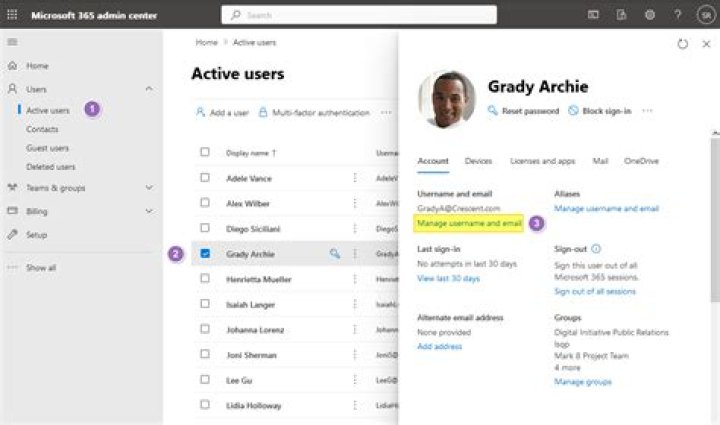The height and width of the screenshot is (425, 720).
Task: Switch to Licenses and apps tab
Action: click(x=542, y=161)
